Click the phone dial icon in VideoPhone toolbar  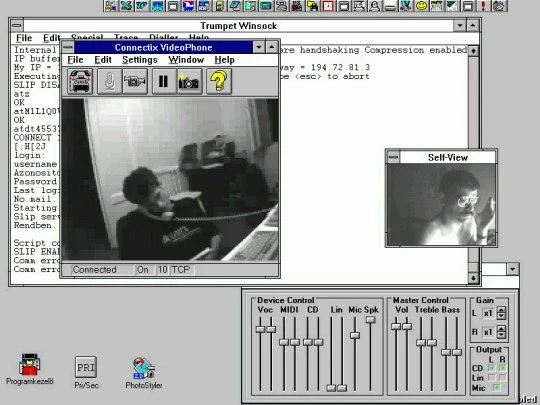pos(80,81)
